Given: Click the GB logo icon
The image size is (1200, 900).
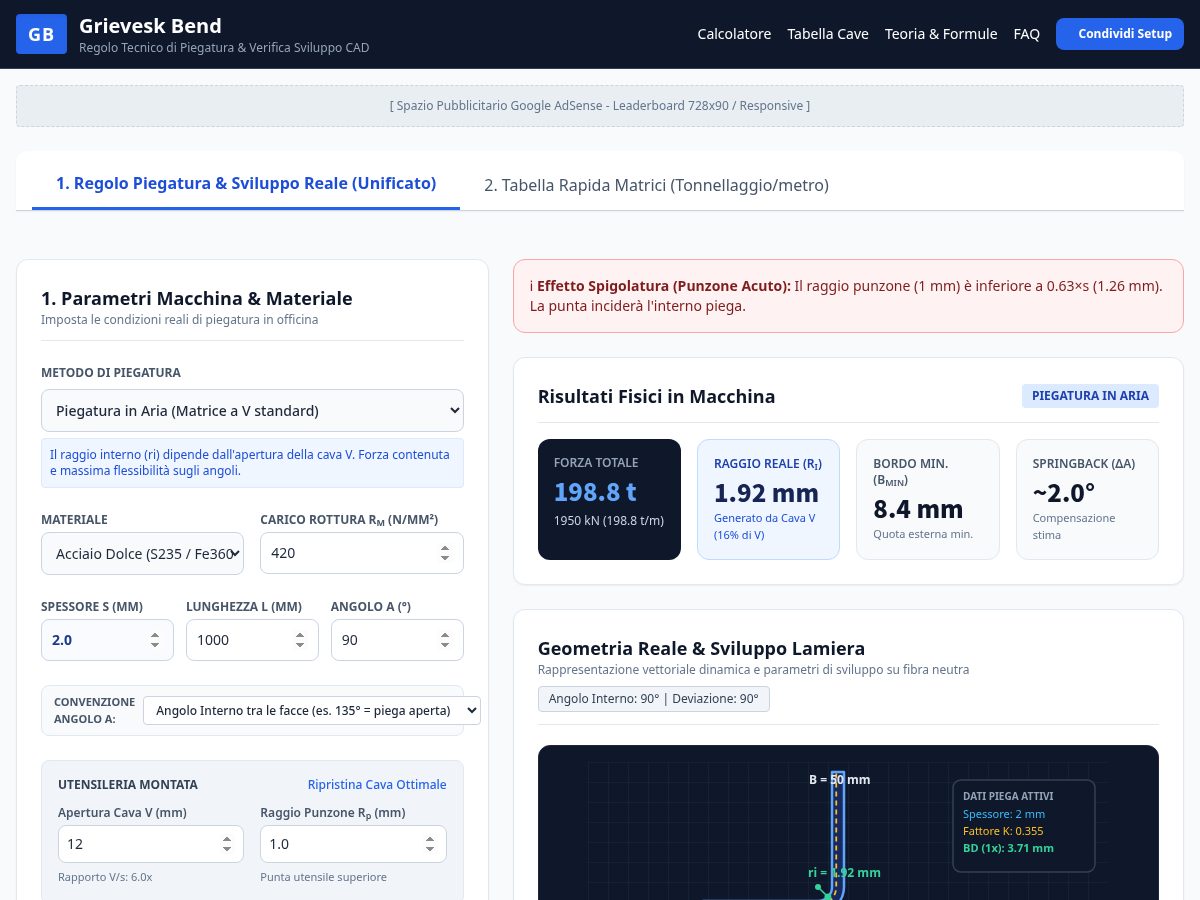Looking at the screenshot, I should [x=41, y=34].
